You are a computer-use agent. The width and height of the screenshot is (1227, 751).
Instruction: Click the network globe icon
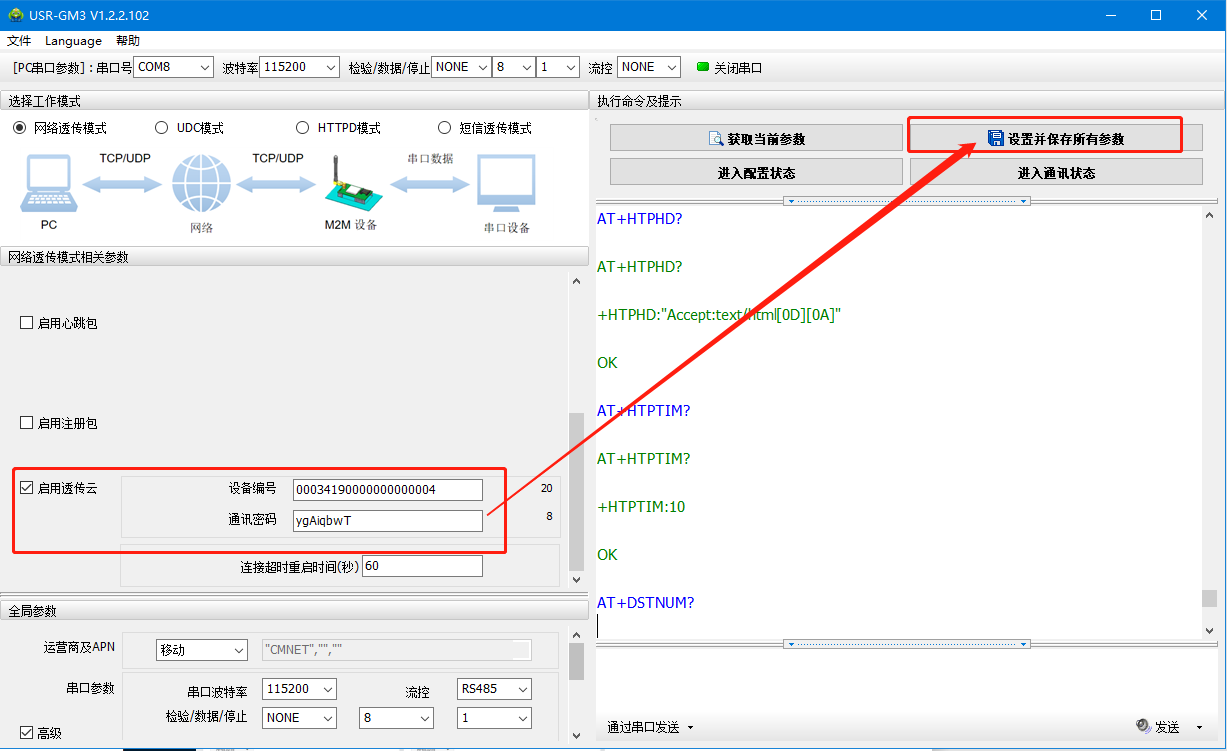coord(201,184)
